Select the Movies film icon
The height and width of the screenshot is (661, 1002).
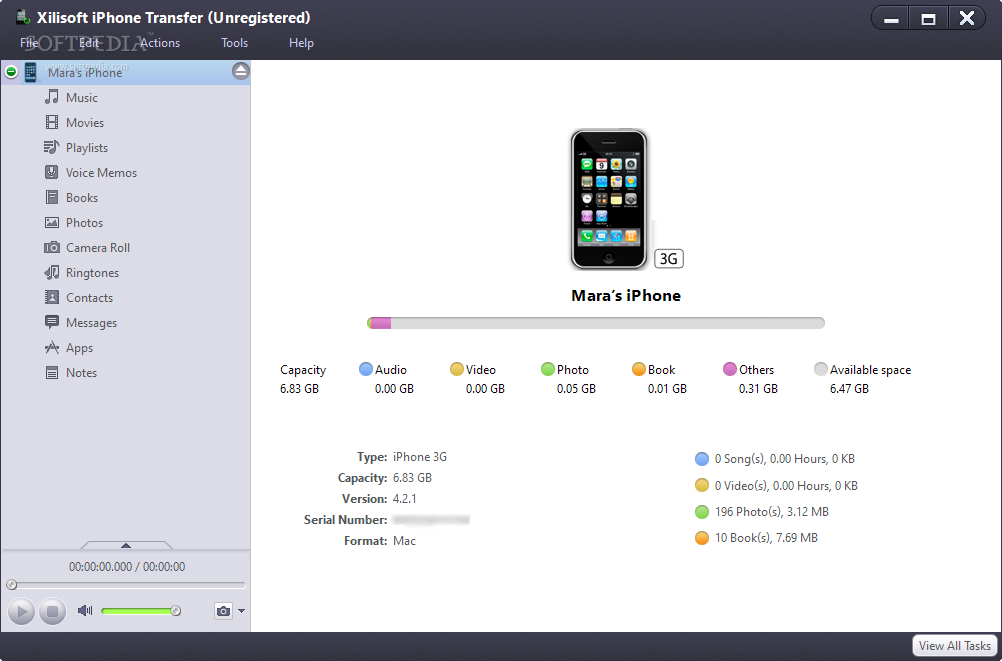52,122
